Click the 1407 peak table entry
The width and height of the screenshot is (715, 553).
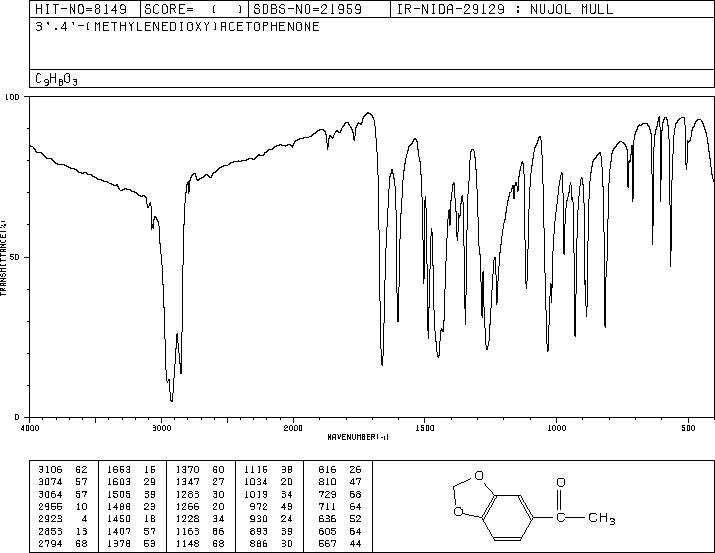(x=131, y=532)
